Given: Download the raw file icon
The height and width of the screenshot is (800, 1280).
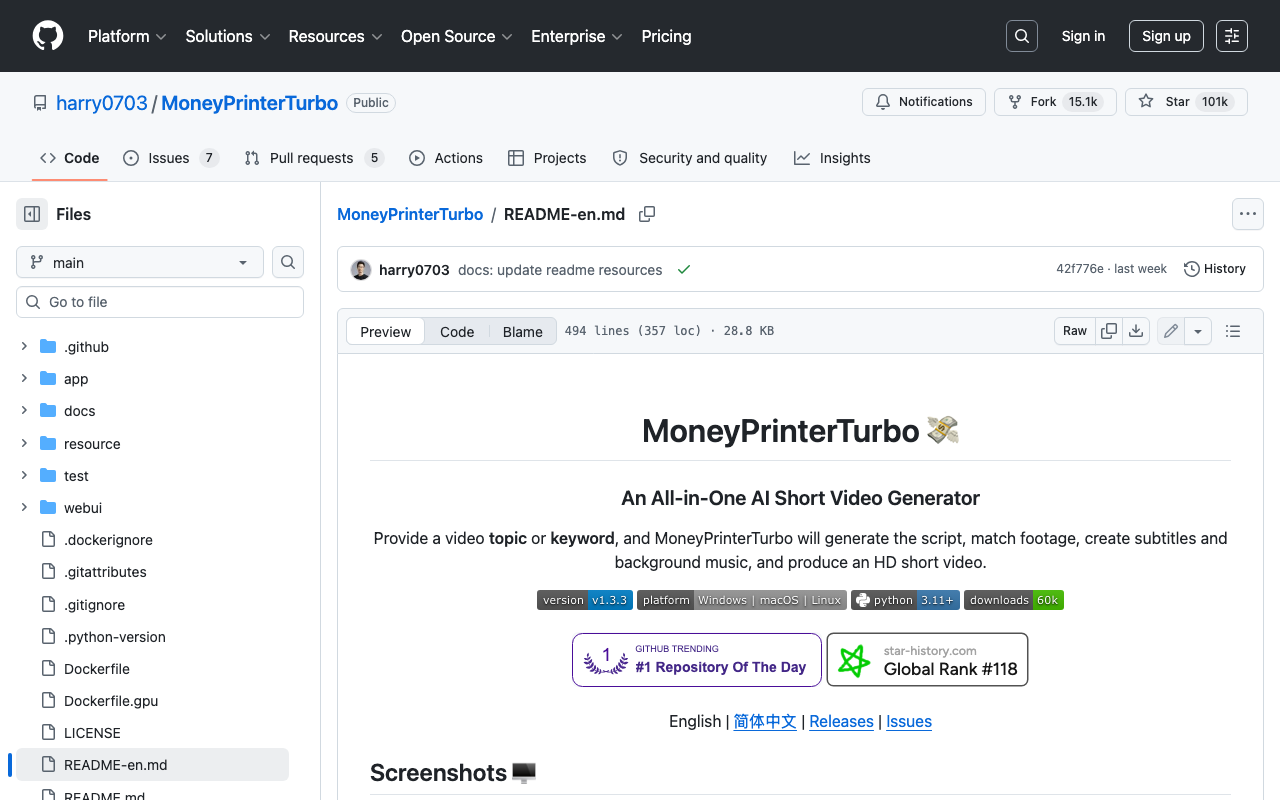Looking at the screenshot, I should (x=1136, y=331).
